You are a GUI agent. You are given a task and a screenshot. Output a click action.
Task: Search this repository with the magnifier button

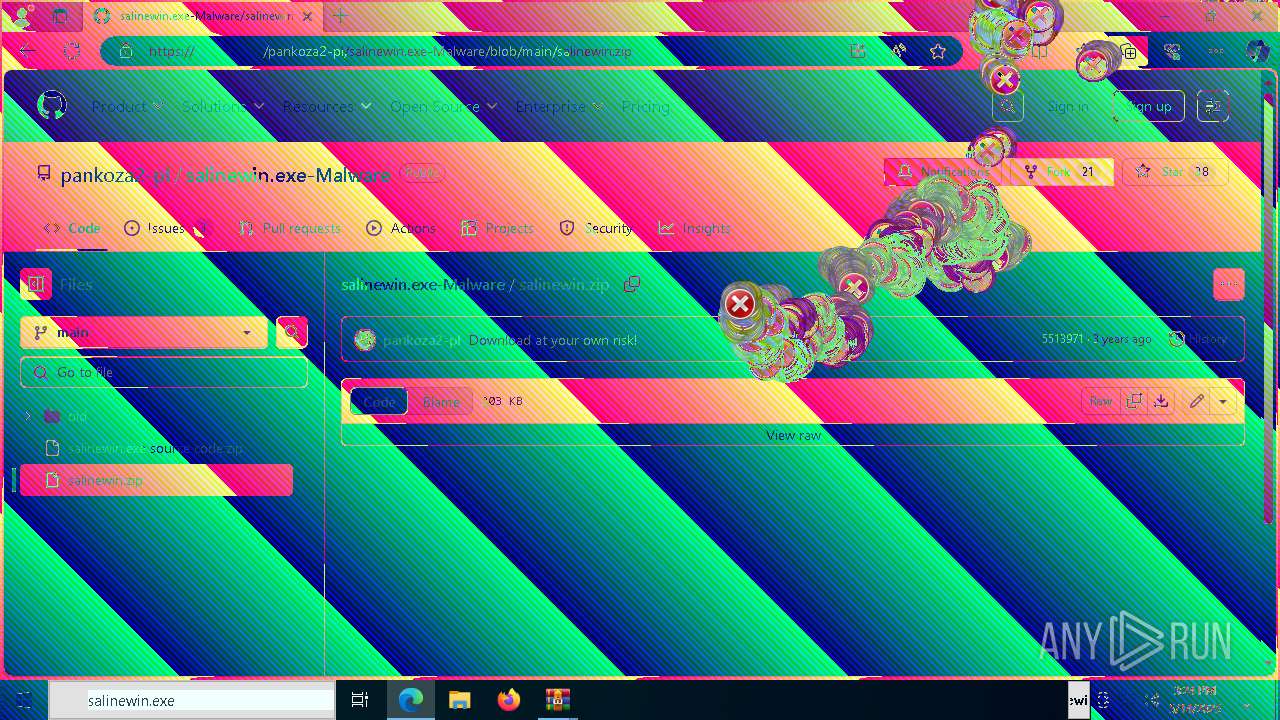click(x=291, y=332)
